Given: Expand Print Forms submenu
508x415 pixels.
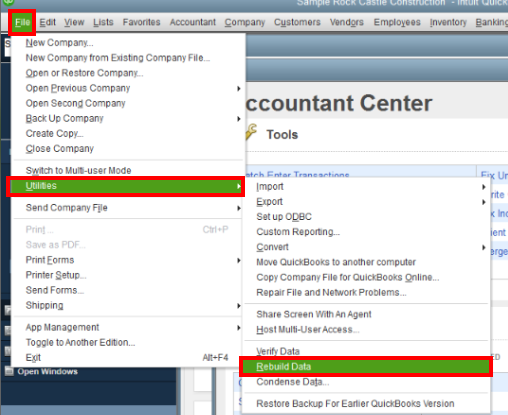Looking at the screenshot, I should (x=127, y=260).
